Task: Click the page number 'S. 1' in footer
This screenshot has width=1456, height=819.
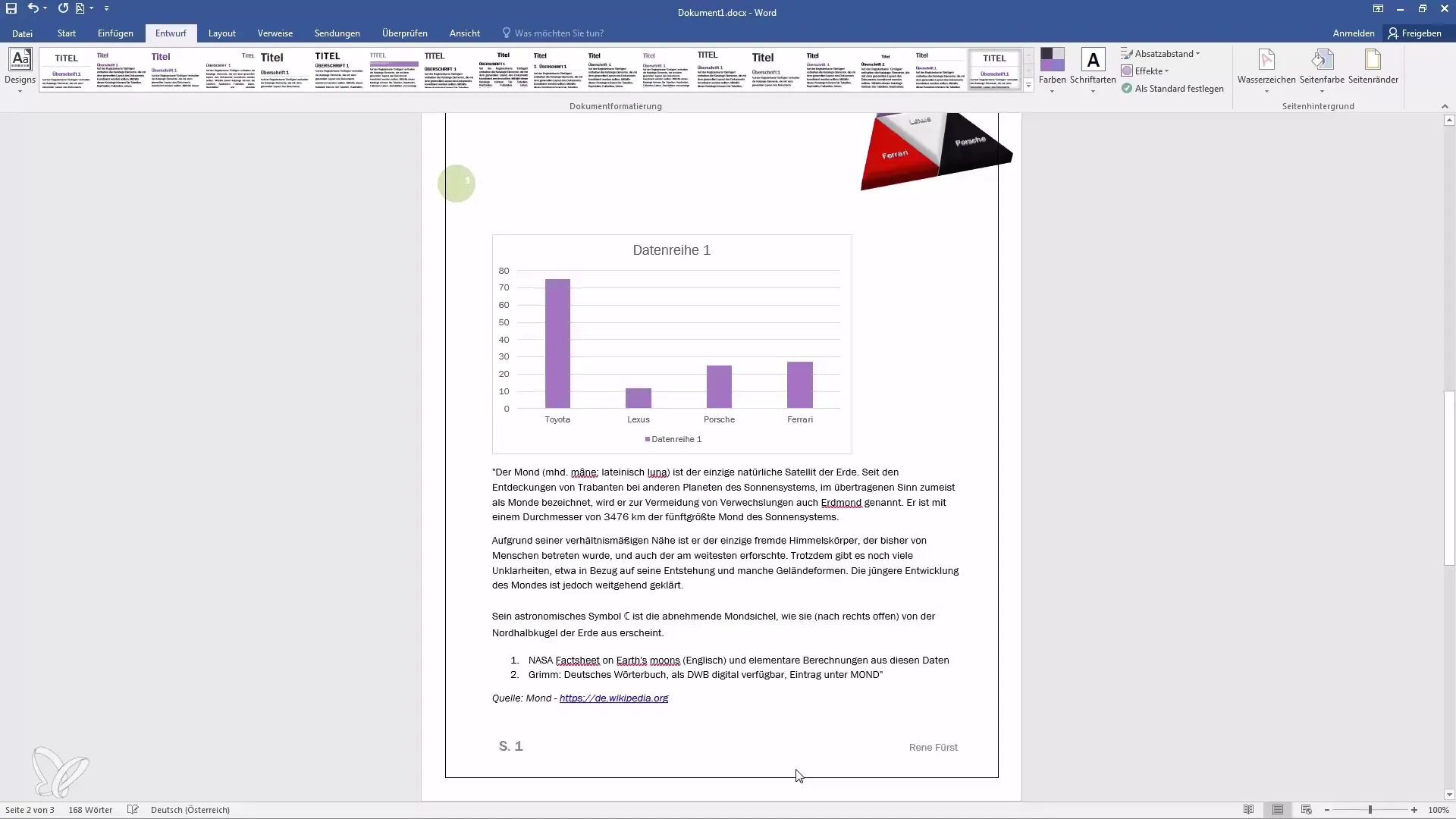Action: (x=510, y=746)
